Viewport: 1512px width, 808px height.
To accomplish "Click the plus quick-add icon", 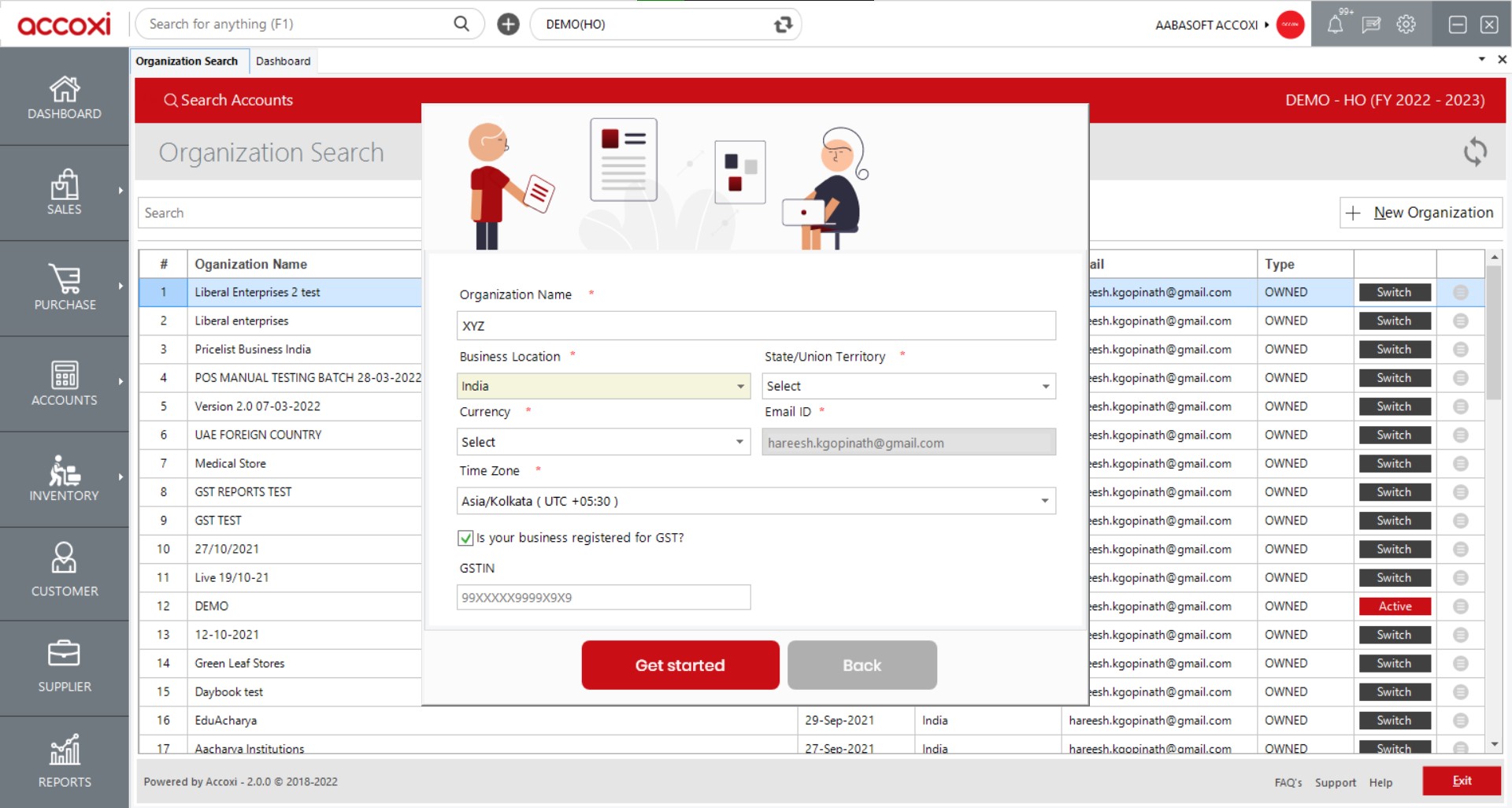I will (508, 24).
